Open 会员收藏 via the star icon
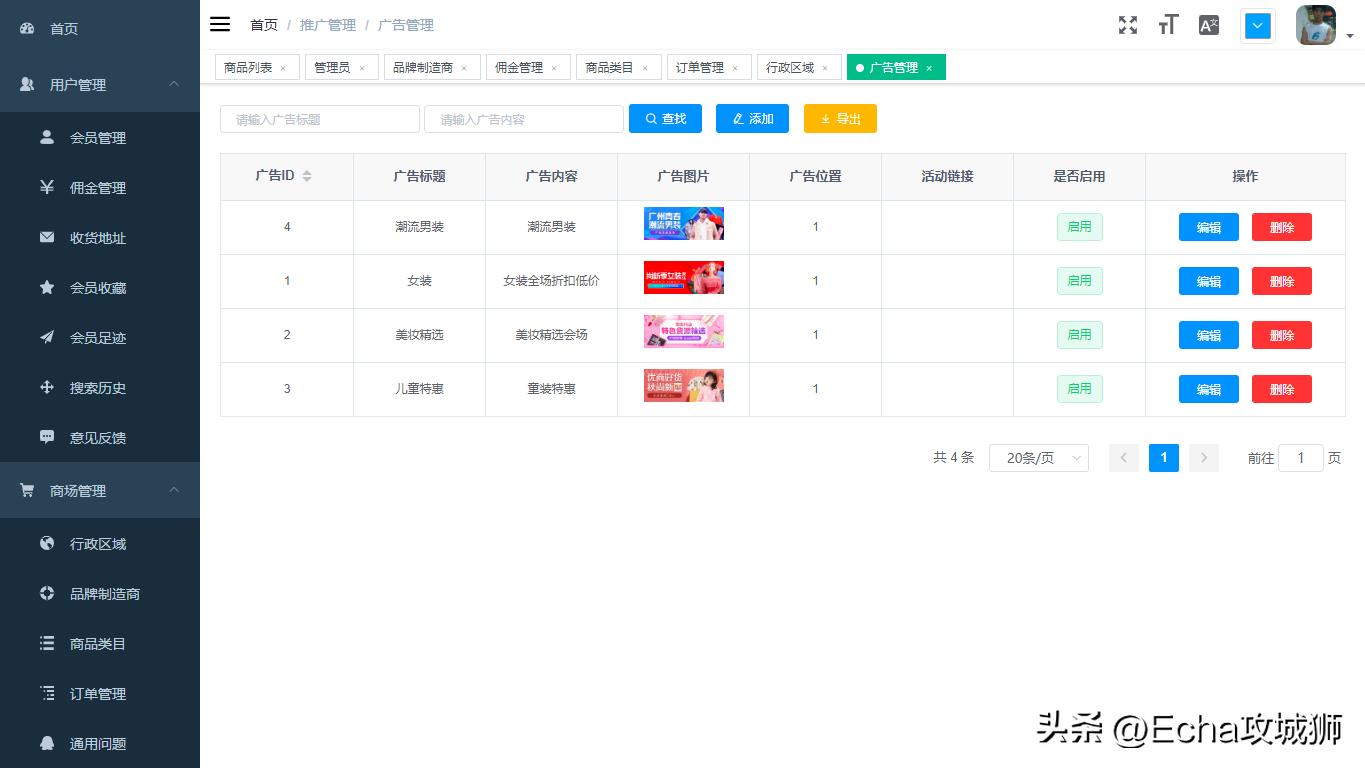Viewport: 1365px width, 768px height. [x=46, y=288]
